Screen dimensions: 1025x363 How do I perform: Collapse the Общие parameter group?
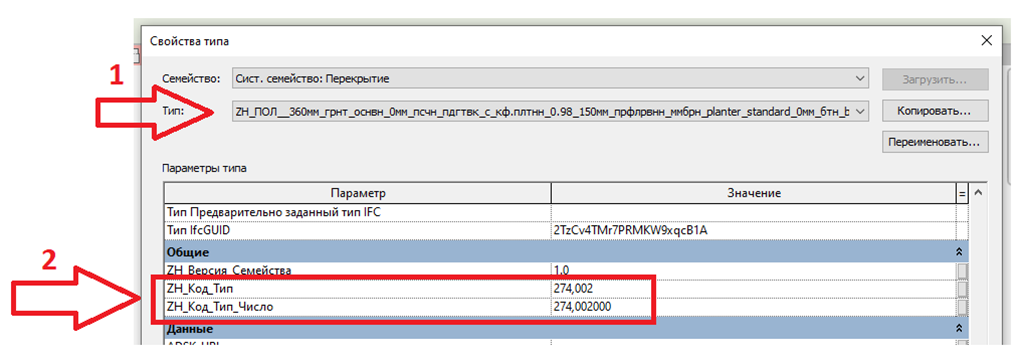coord(960,251)
